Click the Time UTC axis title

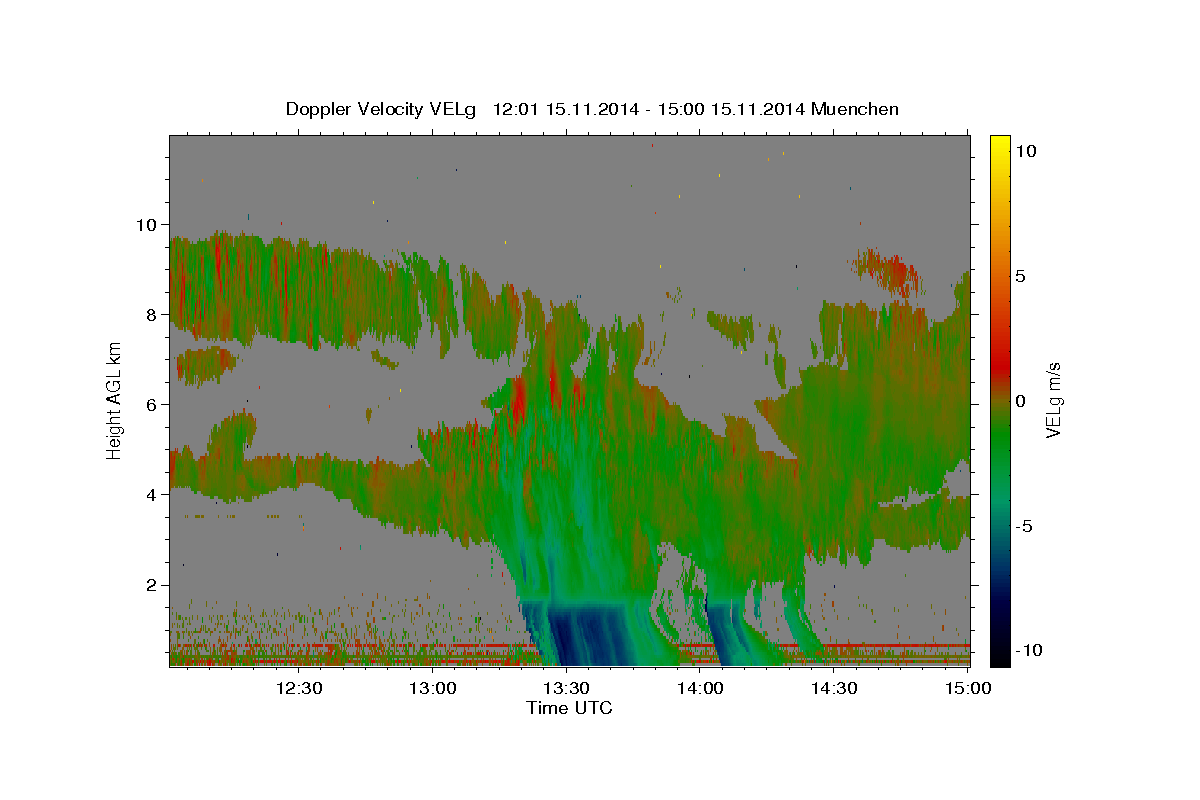point(569,708)
